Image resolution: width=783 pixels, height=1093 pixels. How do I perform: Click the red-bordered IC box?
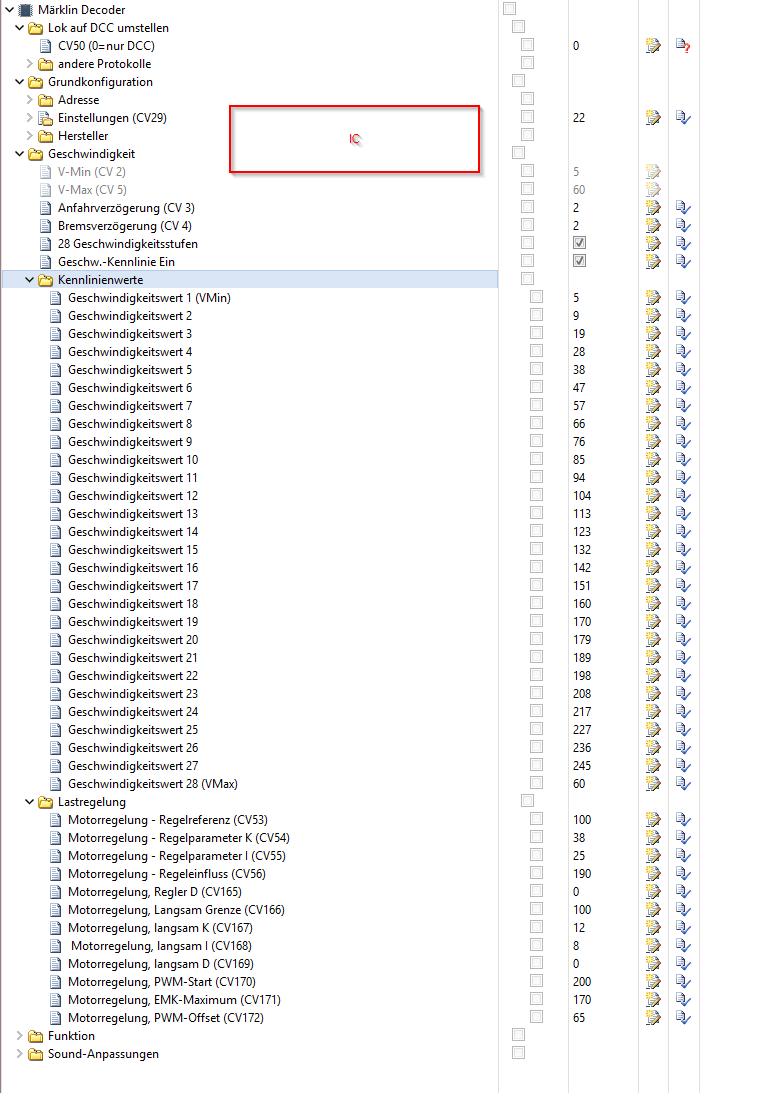(x=355, y=139)
